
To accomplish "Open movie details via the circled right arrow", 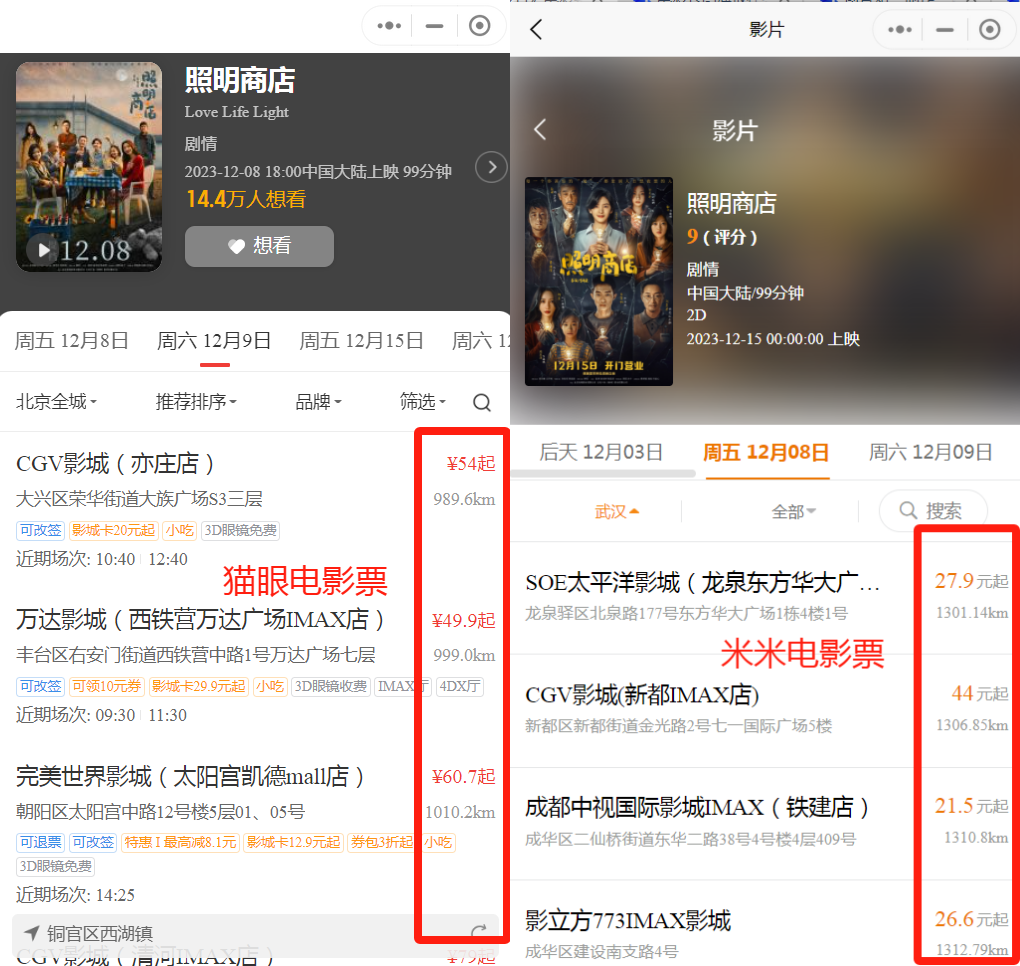I will coord(491,167).
